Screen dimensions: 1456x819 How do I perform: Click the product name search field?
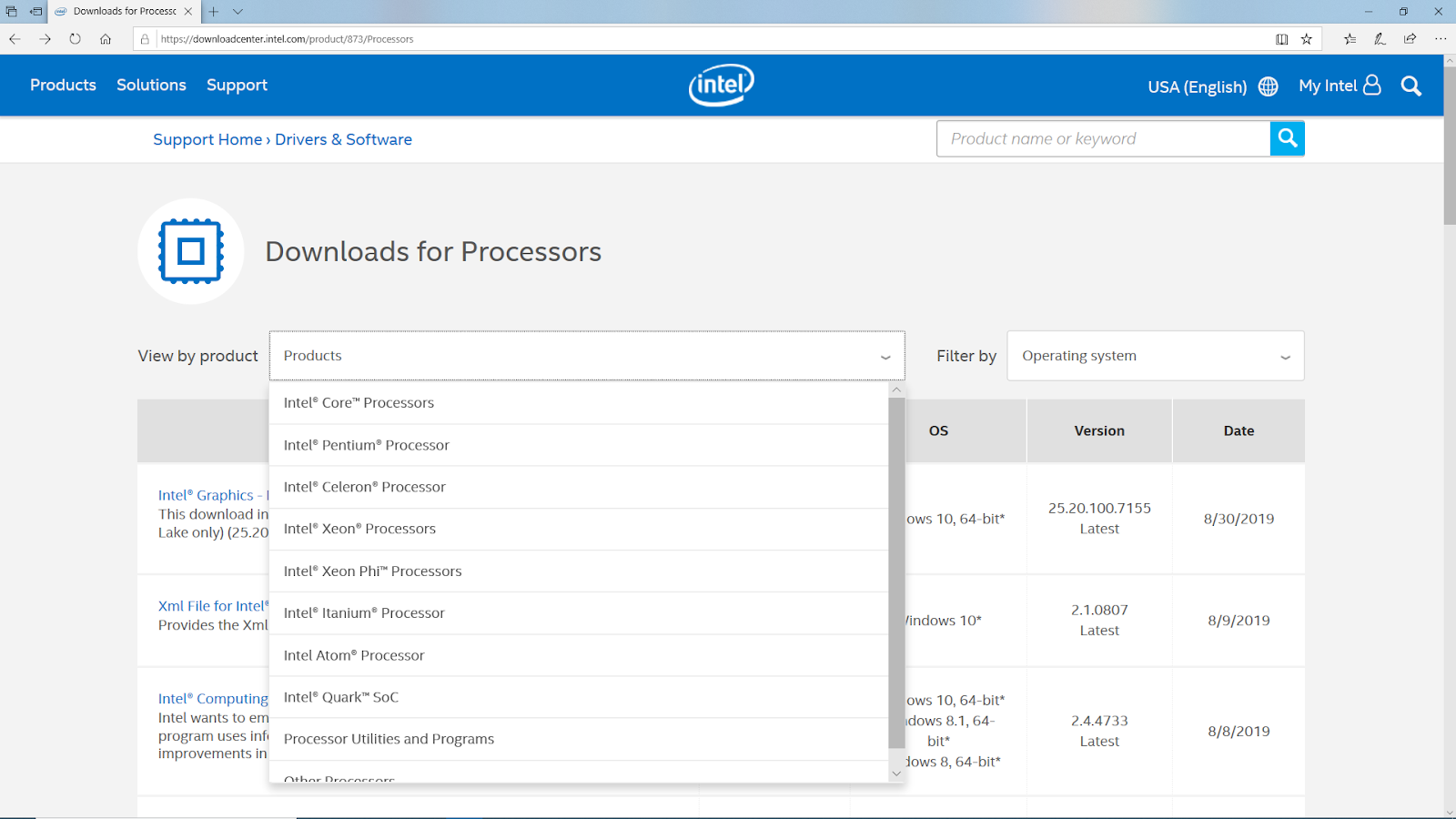point(1103,138)
